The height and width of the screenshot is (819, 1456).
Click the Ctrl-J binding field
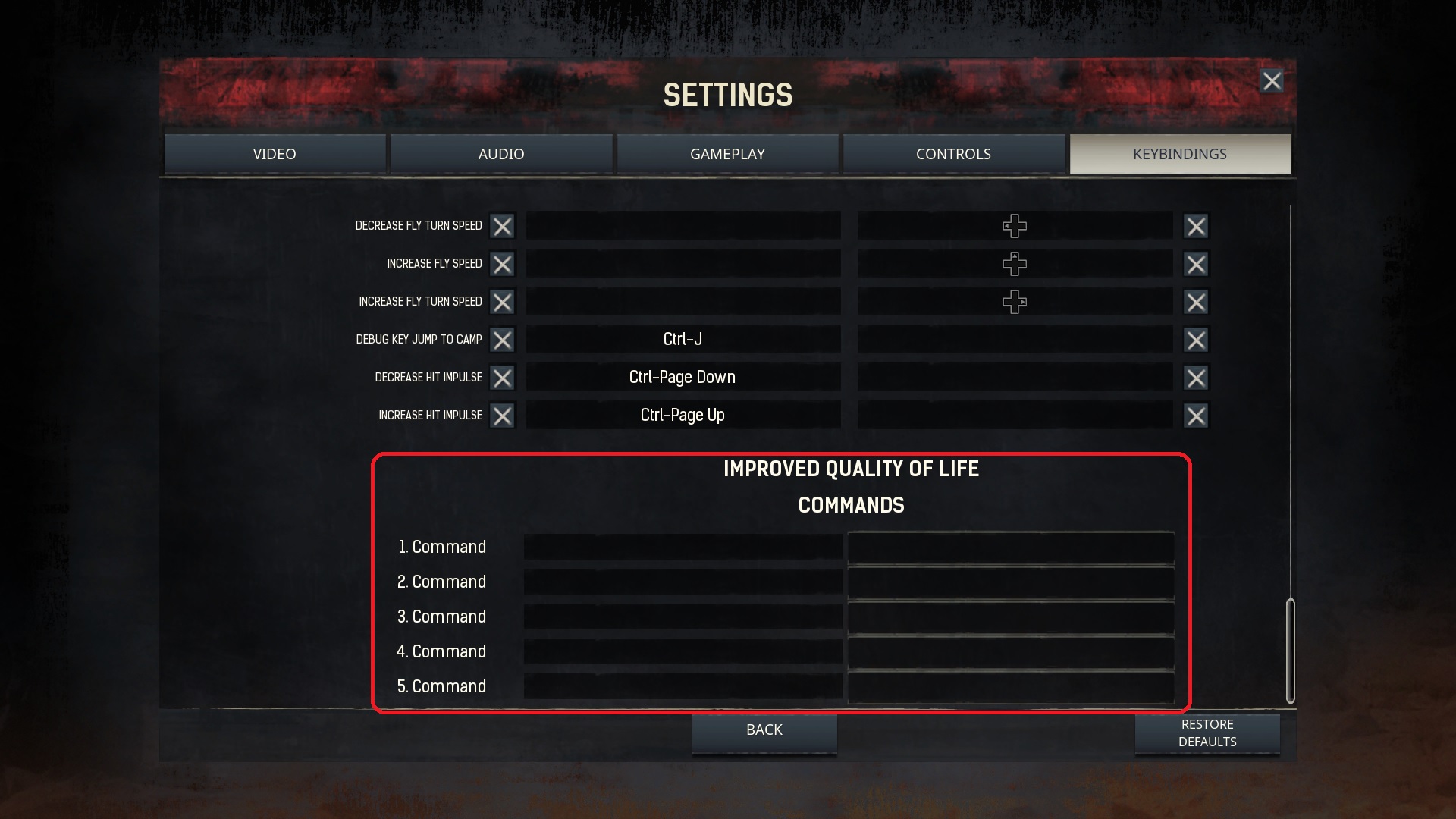(x=683, y=339)
